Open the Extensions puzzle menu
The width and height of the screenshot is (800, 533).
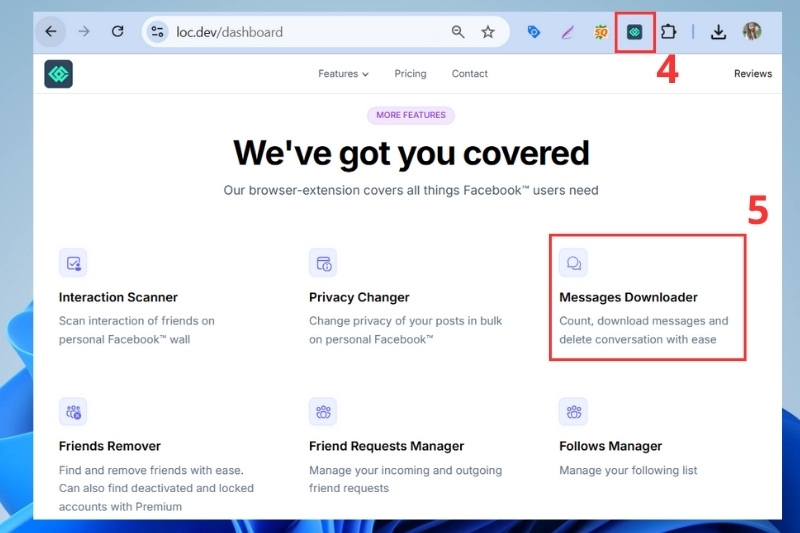click(x=668, y=32)
